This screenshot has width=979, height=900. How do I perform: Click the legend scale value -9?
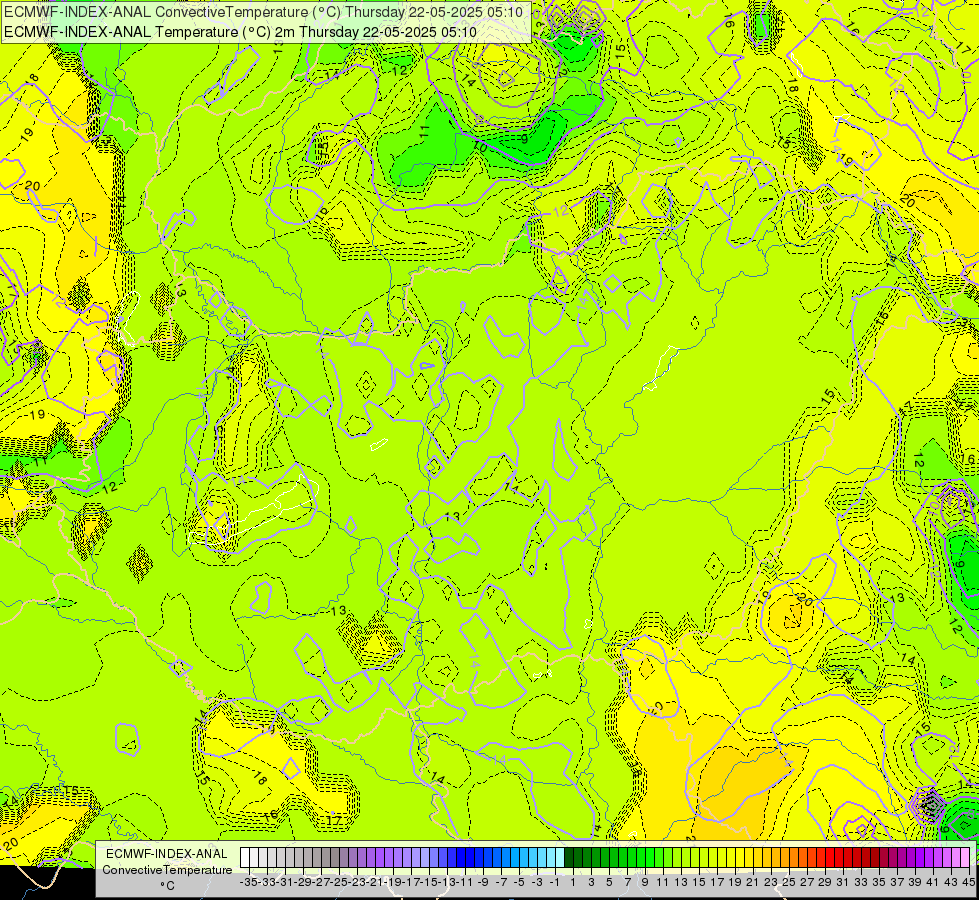click(483, 882)
